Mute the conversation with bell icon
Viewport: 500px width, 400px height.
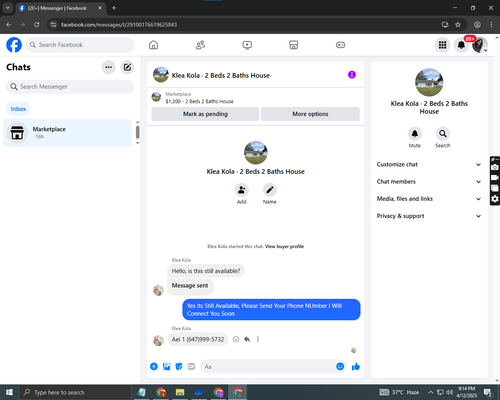[415, 134]
